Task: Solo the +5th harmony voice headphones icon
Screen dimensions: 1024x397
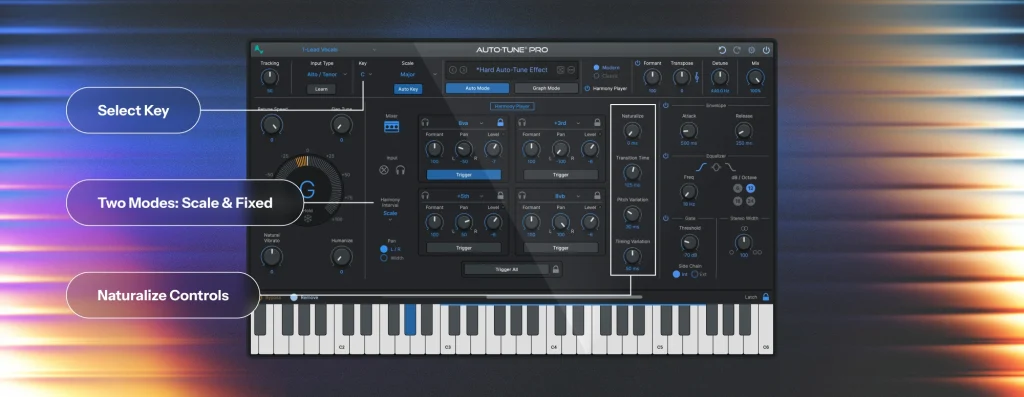Action: pos(425,195)
